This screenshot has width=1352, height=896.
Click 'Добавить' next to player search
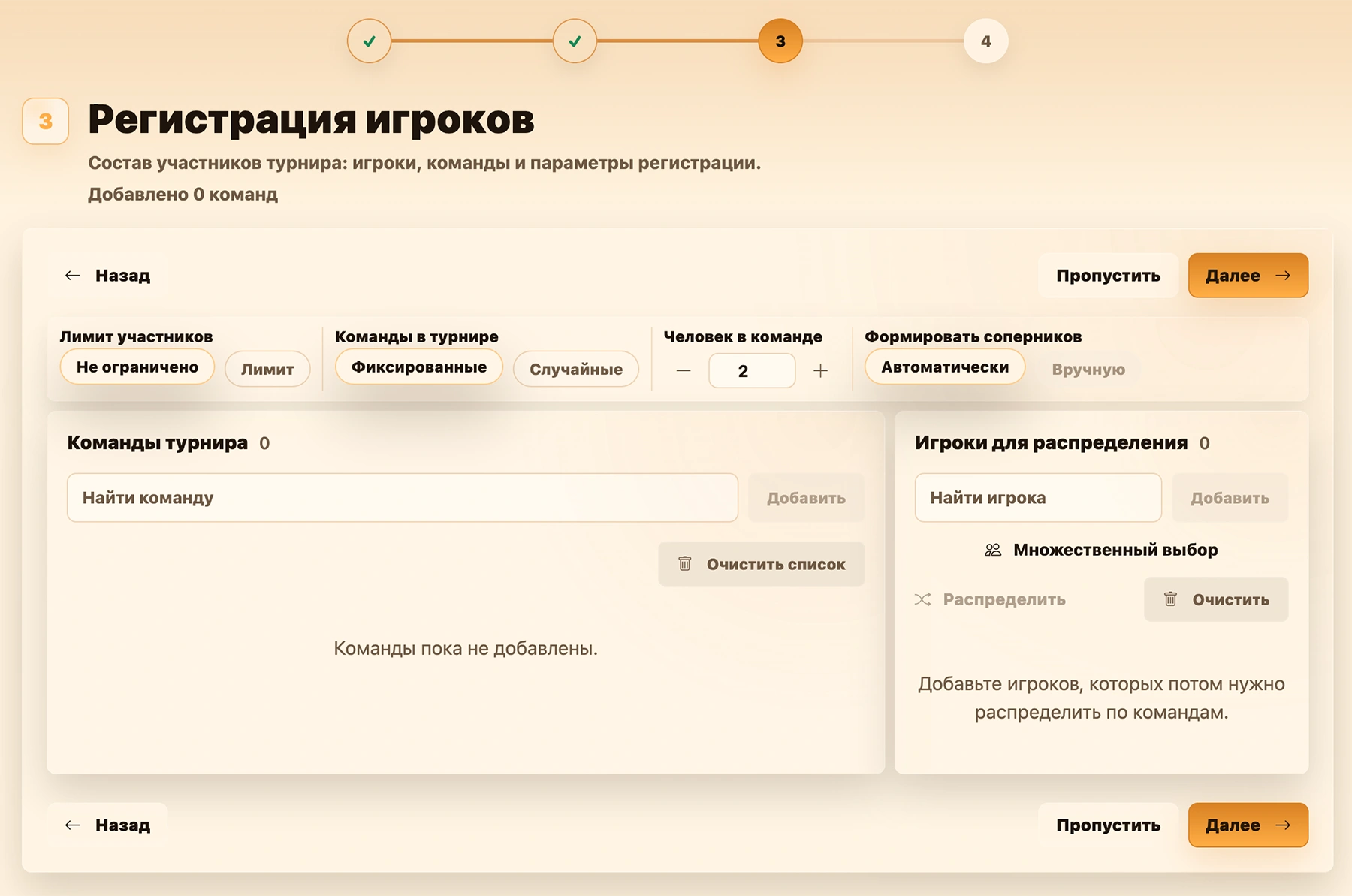1230,498
